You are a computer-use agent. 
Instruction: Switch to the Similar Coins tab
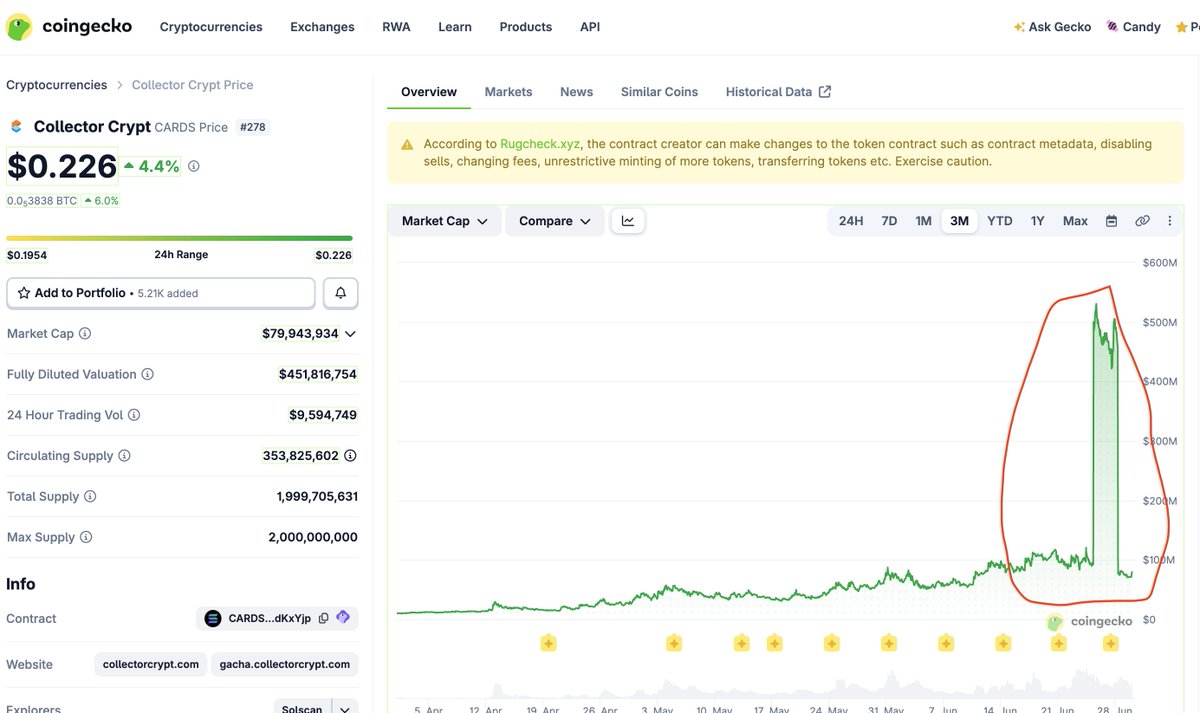(x=659, y=92)
